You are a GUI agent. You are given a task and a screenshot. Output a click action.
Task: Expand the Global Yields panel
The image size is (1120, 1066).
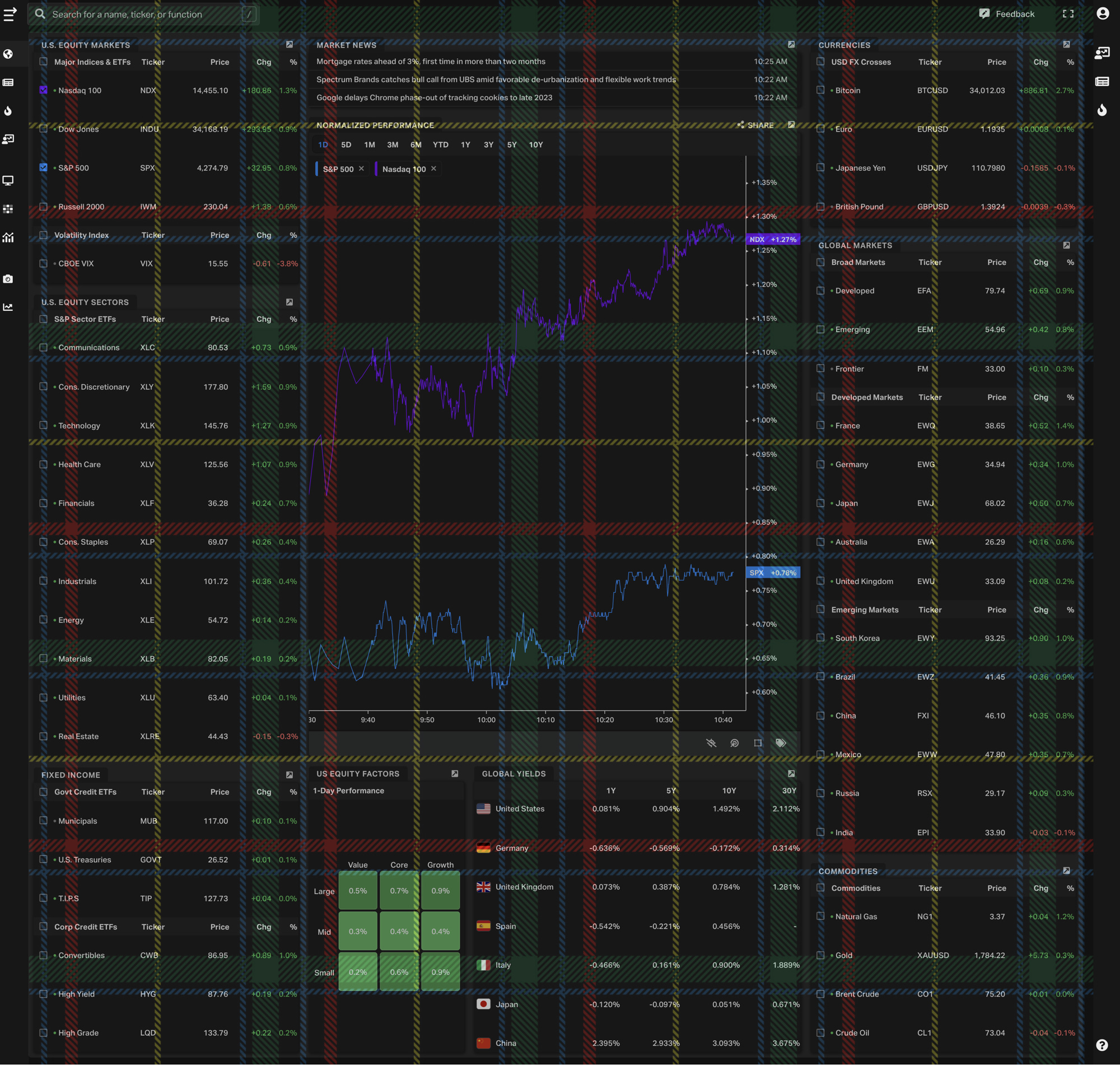791,774
